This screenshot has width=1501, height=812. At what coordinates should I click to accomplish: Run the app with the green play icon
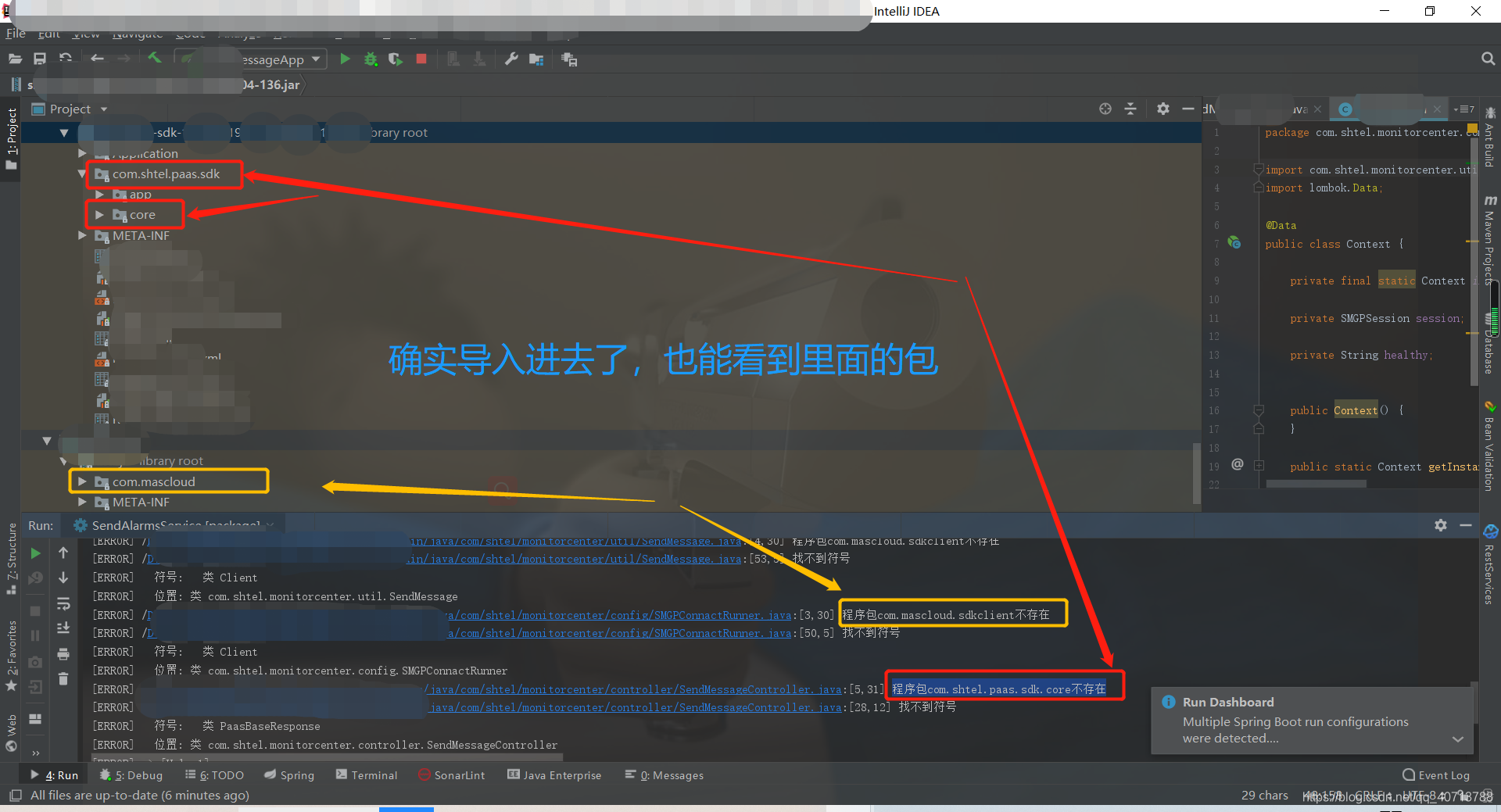click(x=345, y=59)
